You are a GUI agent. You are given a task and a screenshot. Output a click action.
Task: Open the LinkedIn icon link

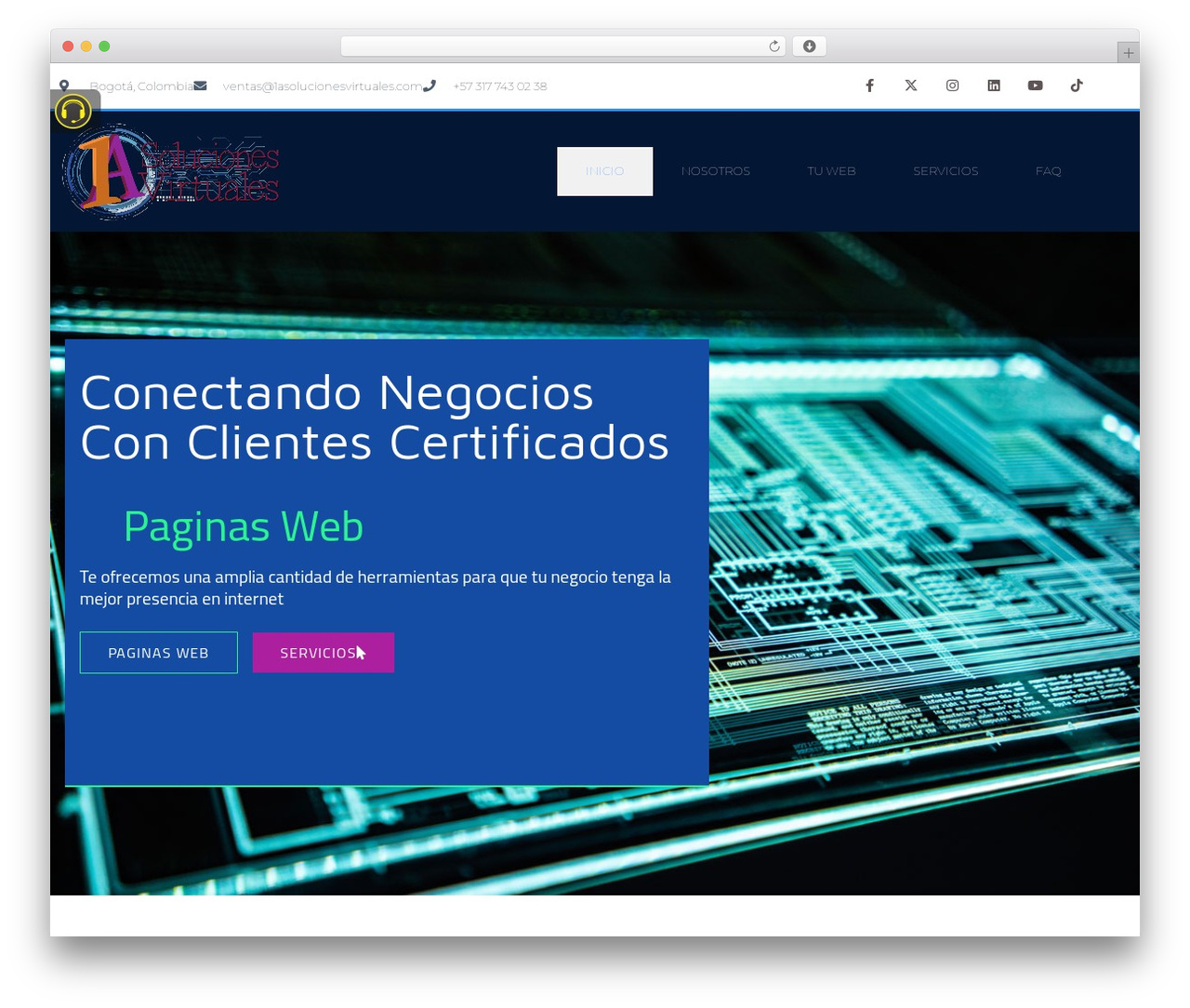(x=994, y=86)
